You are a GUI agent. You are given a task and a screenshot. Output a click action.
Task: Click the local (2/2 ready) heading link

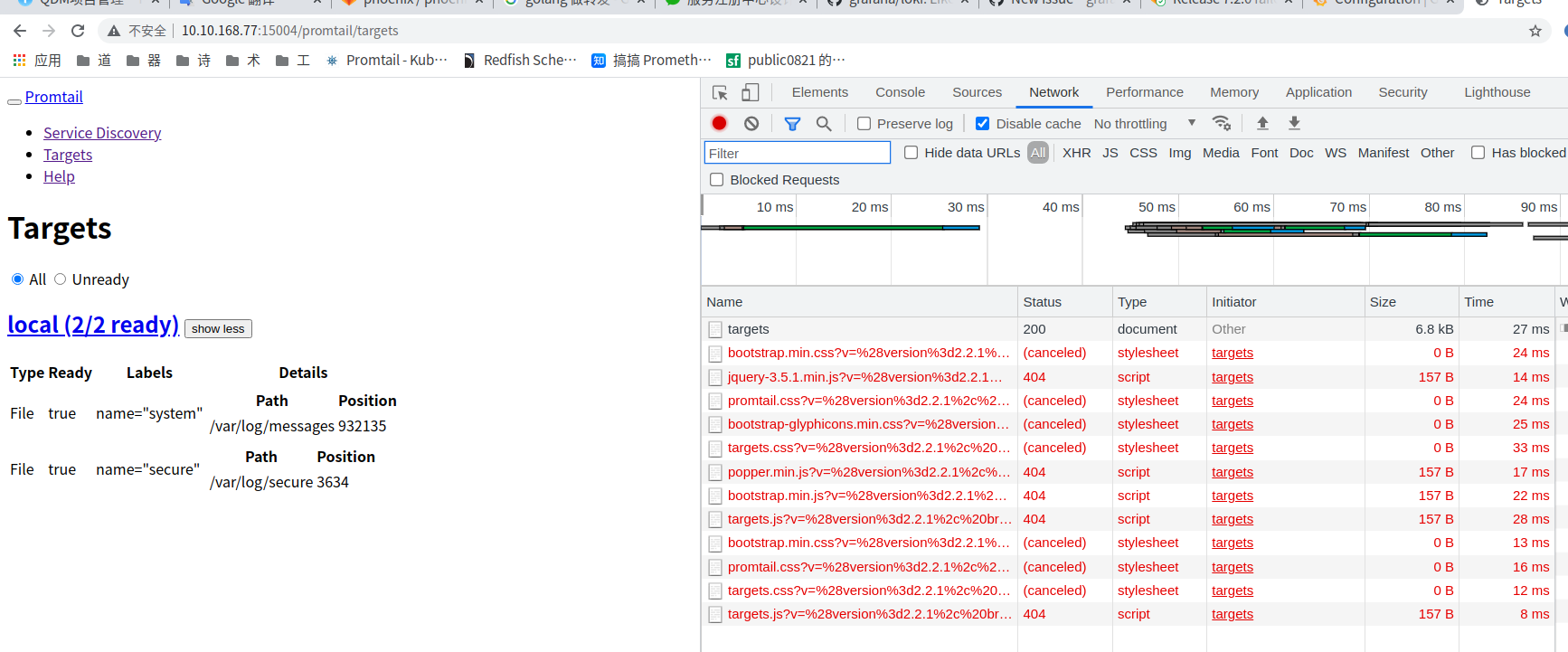click(93, 325)
